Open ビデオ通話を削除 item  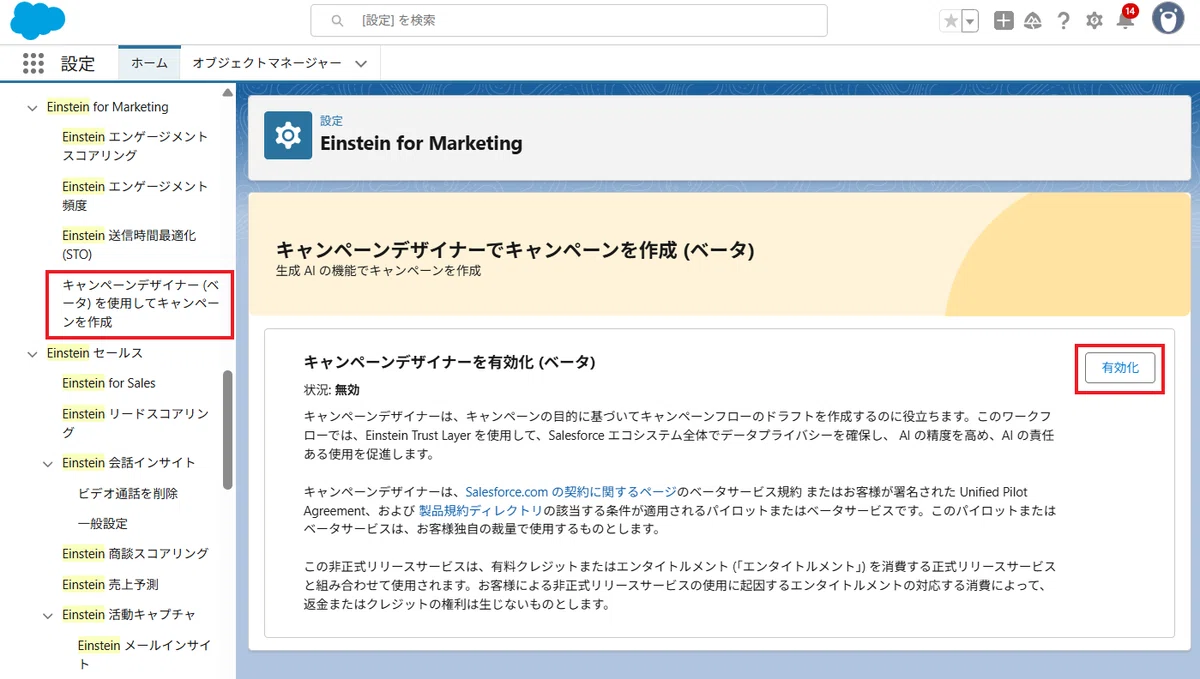[x=128, y=494]
